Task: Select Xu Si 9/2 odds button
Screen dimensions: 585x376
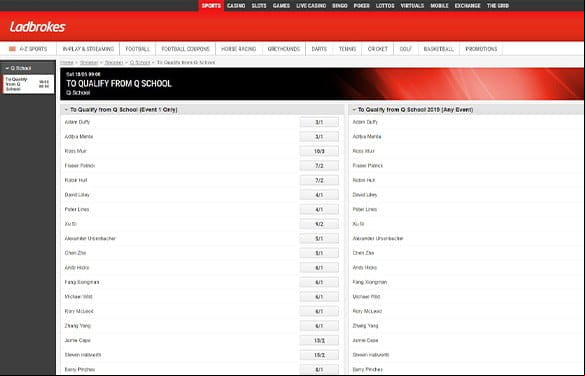Action: coord(319,224)
